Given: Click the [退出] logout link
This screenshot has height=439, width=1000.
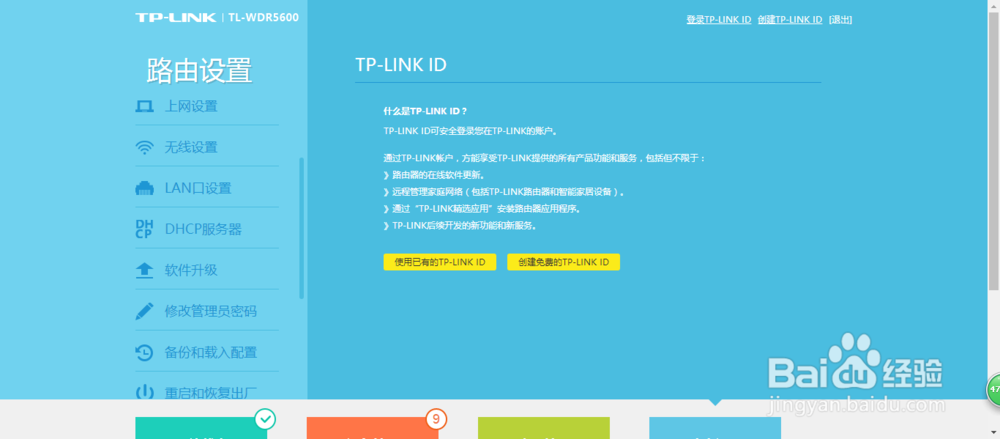Looking at the screenshot, I should [840, 20].
